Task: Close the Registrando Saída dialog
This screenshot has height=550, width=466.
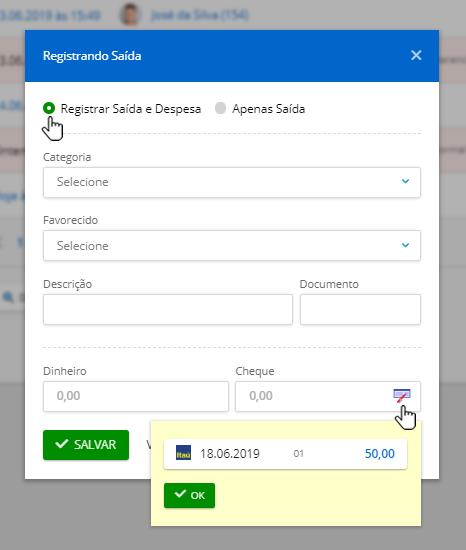Action: (416, 55)
